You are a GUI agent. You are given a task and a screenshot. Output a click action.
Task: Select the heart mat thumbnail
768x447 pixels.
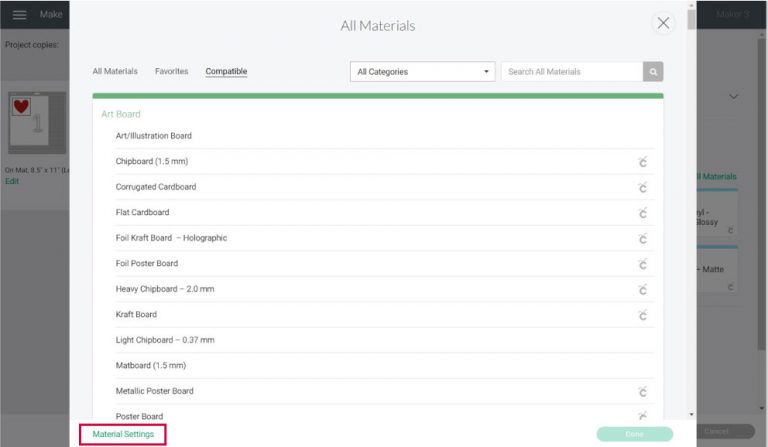click(37, 122)
